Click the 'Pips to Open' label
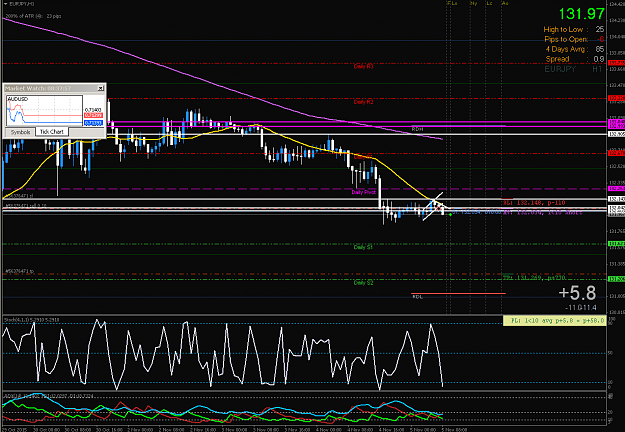Viewport: 625px width, 432px height. pos(566,39)
